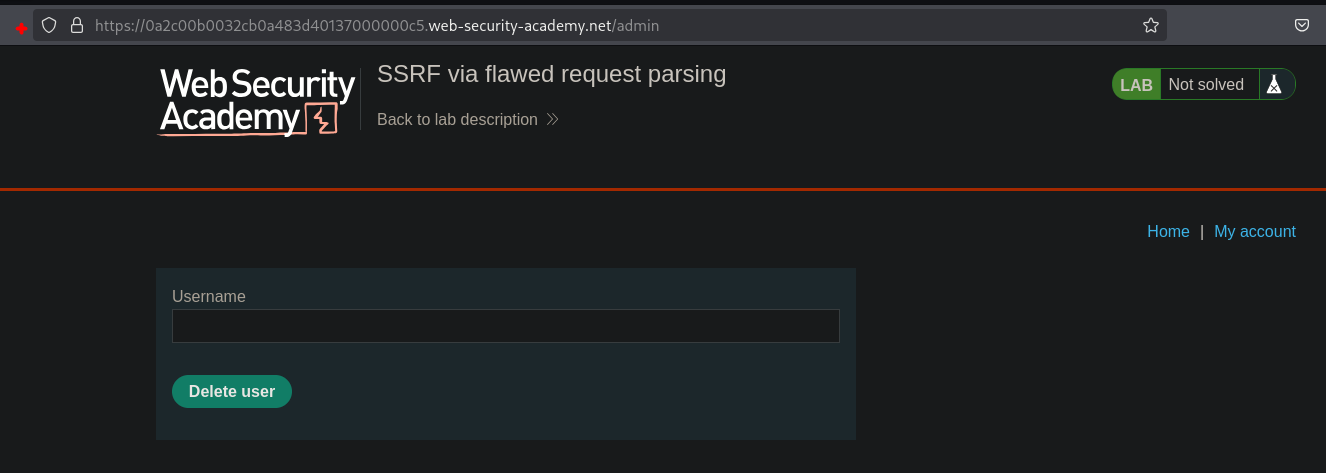Screen dimensions: 1326x473
Task: Click the Not solved status label
Action: point(1206,85)
